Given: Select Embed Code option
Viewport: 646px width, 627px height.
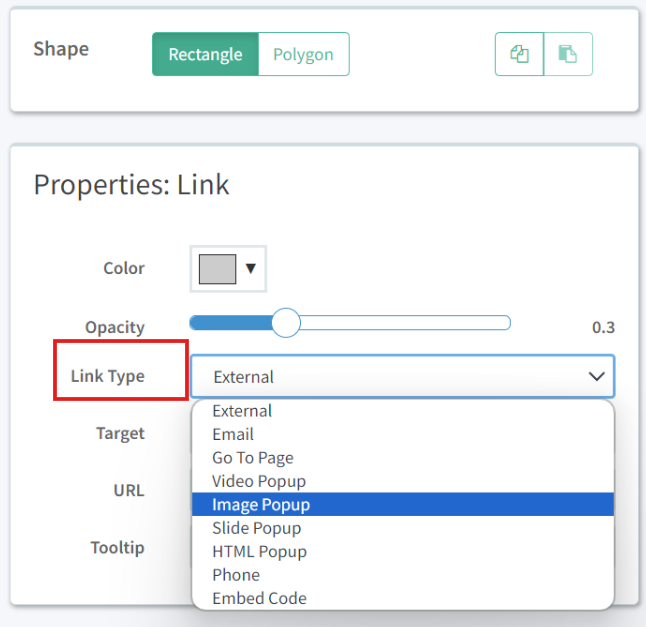Looking at the screenshot, I should 259,598.
